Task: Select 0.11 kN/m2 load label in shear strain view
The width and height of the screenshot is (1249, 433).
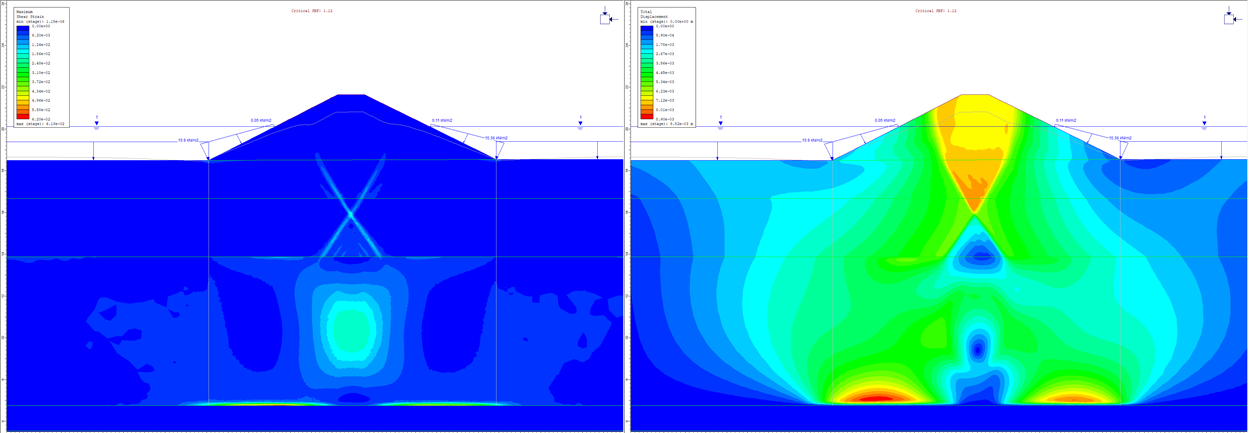Action: click(x=442, y=120)
